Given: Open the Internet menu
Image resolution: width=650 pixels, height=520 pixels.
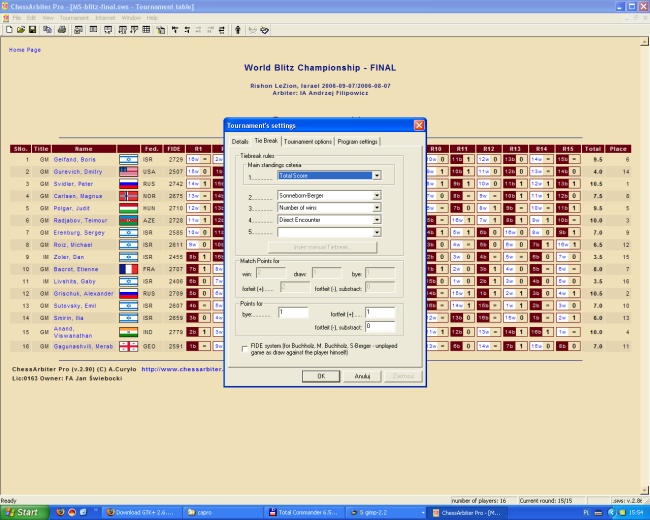Looking at the screenshot, I should pos(105,18).
